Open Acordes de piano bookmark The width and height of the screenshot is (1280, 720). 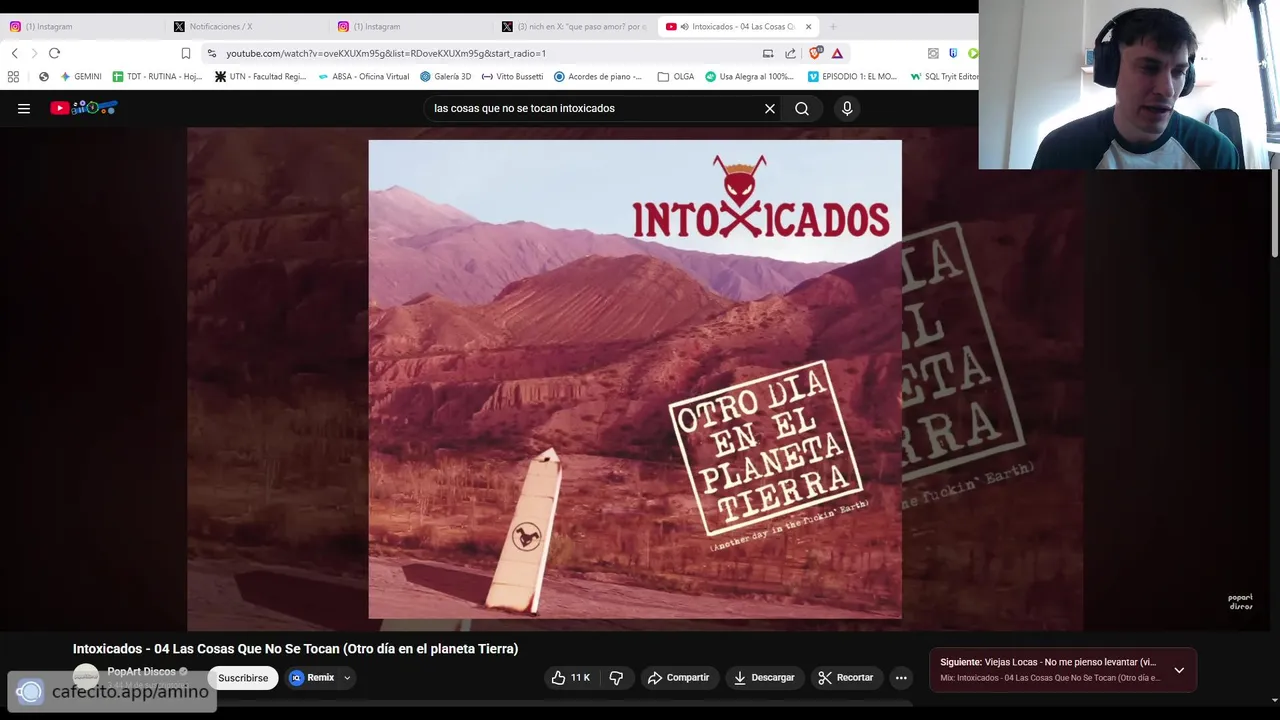point(598,76)
